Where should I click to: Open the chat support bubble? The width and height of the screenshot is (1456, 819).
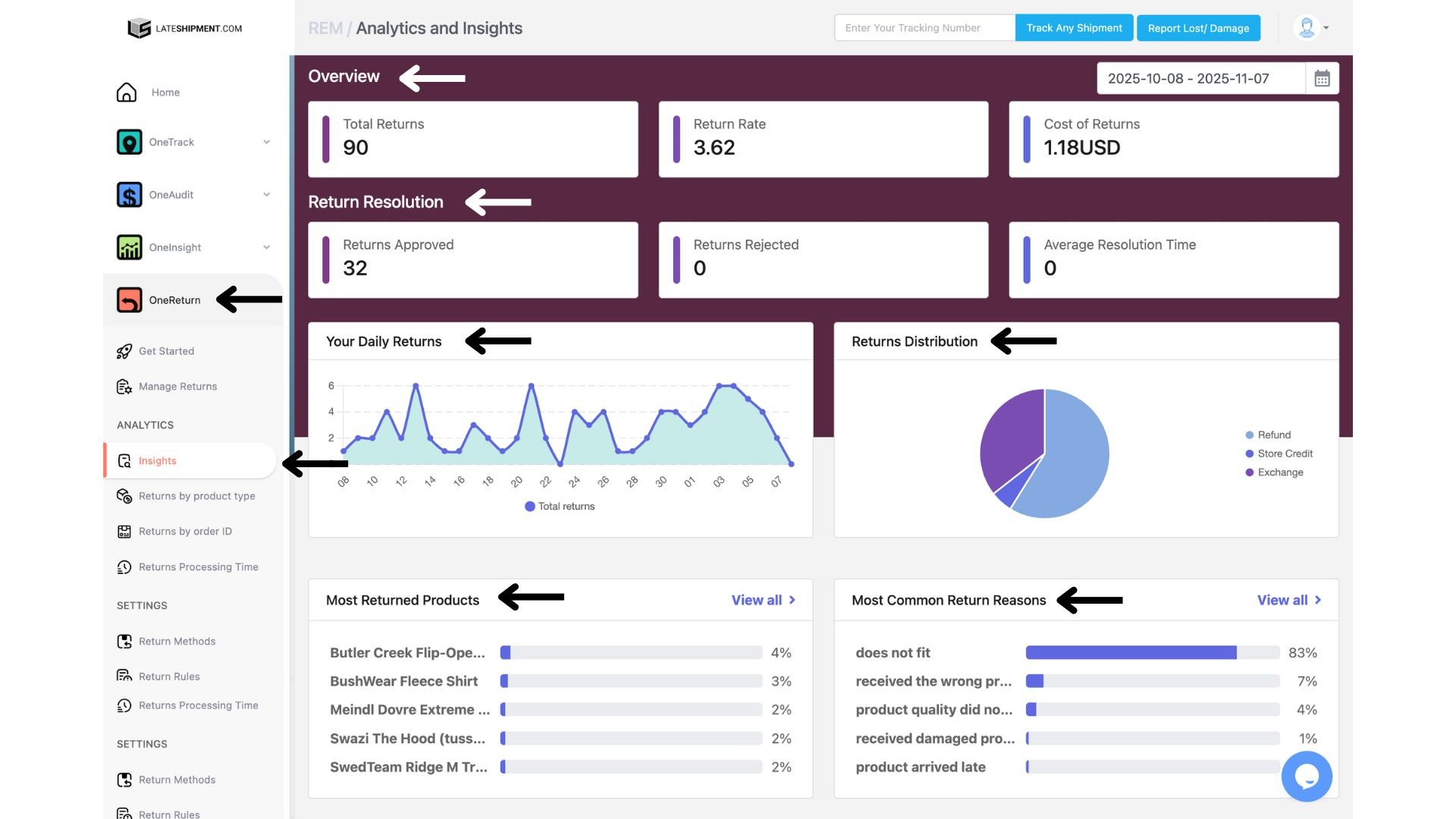coord(1306,777)
